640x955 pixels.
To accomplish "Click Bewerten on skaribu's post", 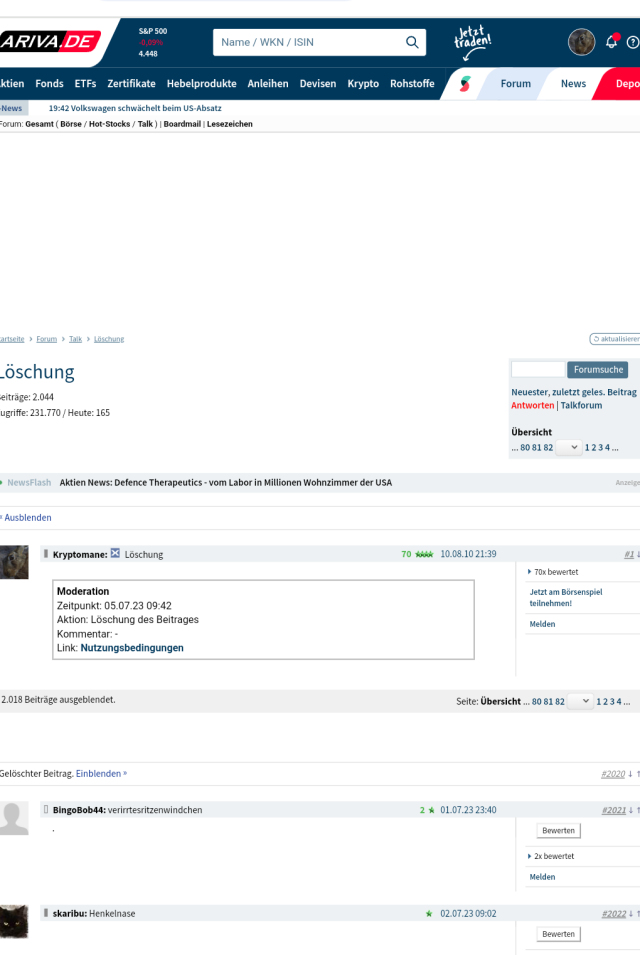I will pos(558,934).
